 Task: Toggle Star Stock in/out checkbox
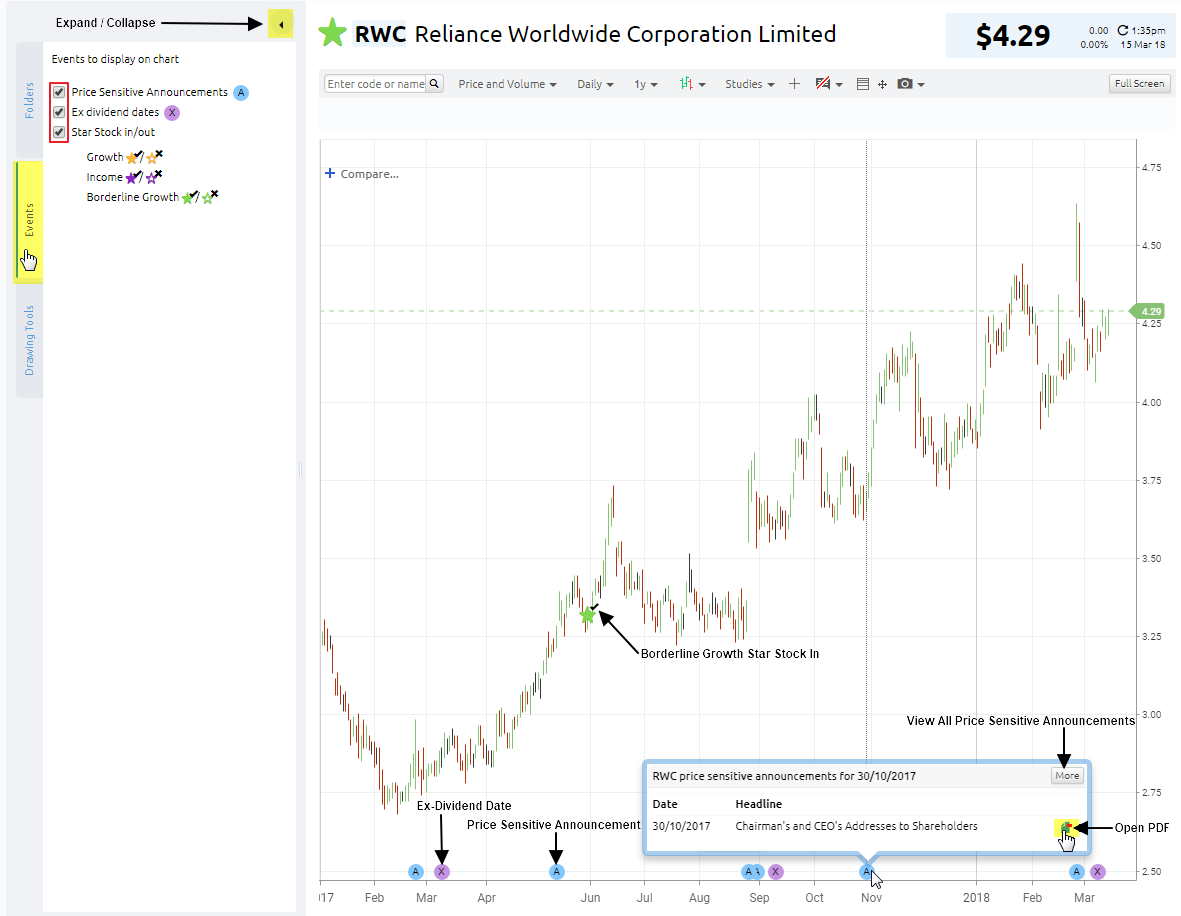tap(59, 132)
